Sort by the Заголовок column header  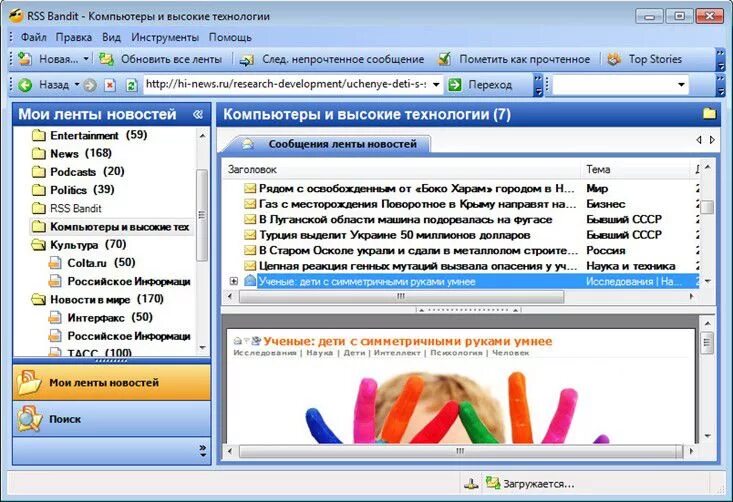click(x=402, y=169)
